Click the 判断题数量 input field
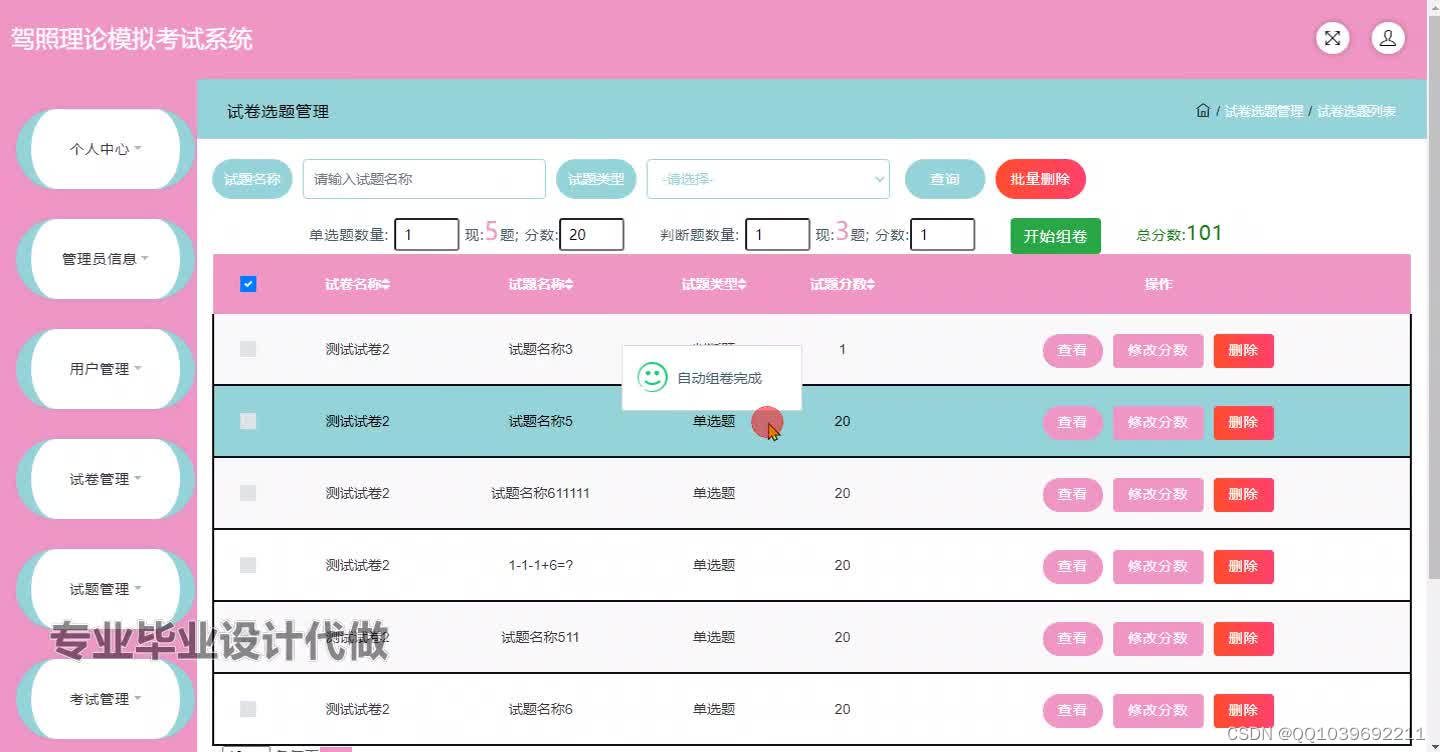Viewport: 1440px width, 752px height. pyautogui.click(x=777, y=235)
